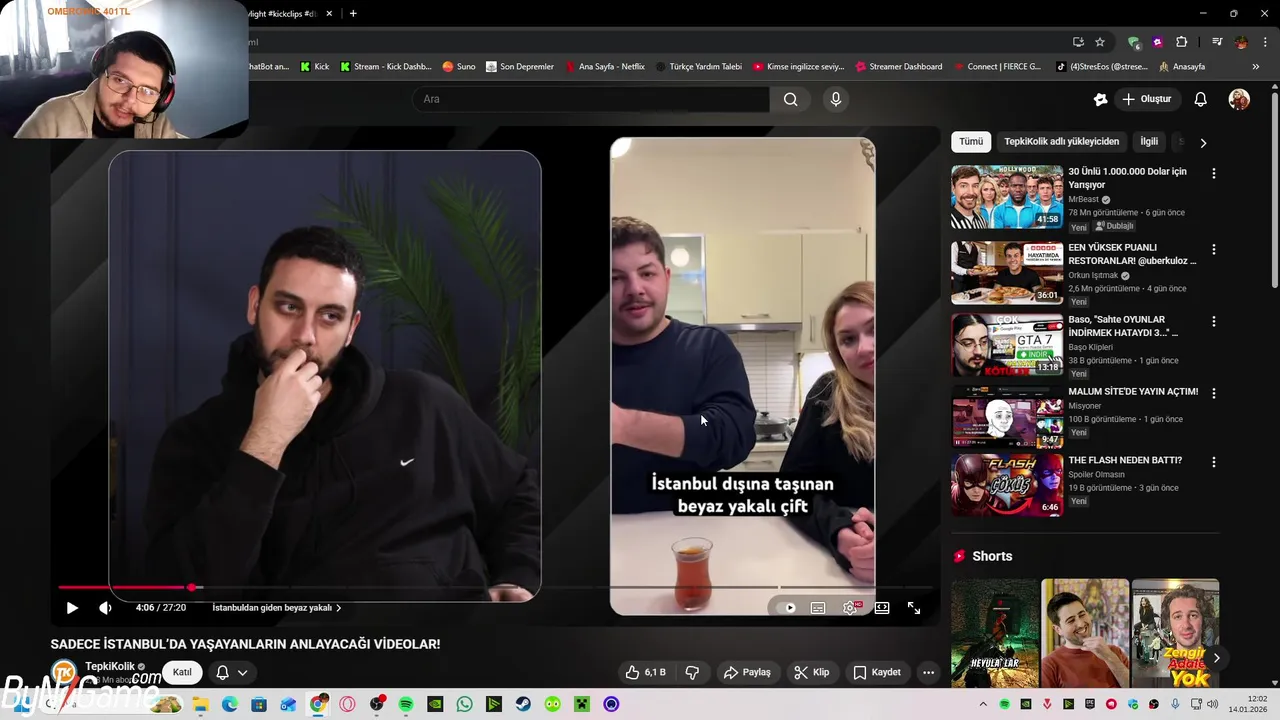Focus the Ara search input field
The image size is (1280, 720).
pos(590,99)
